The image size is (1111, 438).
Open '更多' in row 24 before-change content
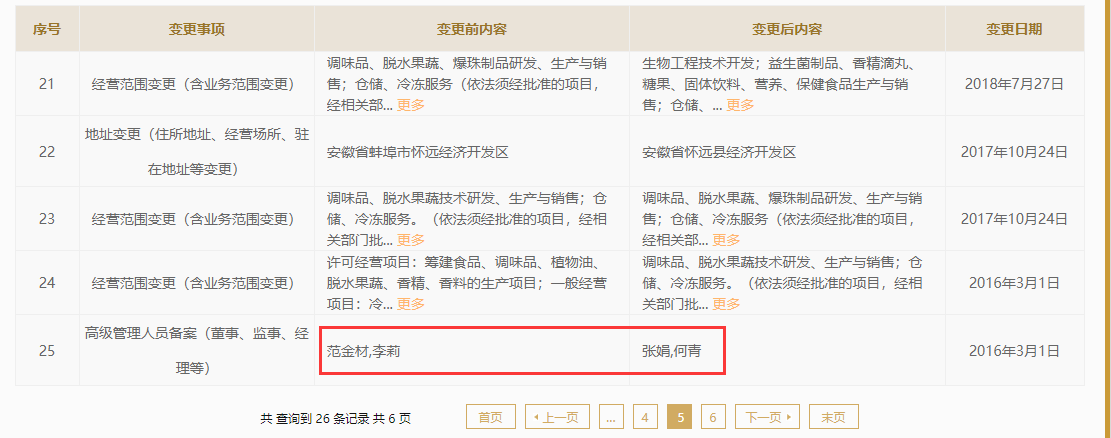410,304
